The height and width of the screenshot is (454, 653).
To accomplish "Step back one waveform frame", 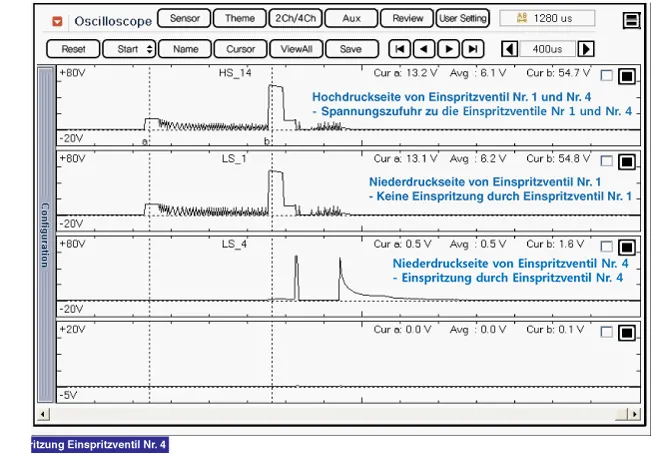I will 424,48.
